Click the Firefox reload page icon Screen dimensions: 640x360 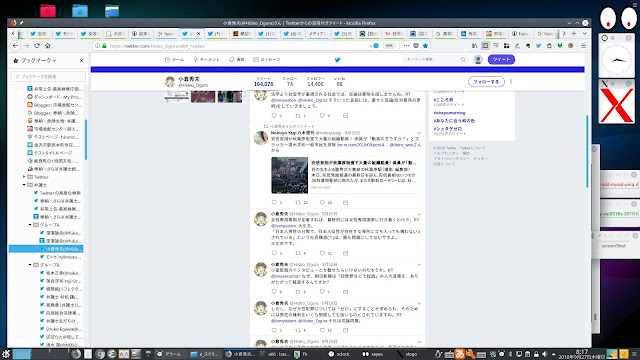(x=37, y=46)
